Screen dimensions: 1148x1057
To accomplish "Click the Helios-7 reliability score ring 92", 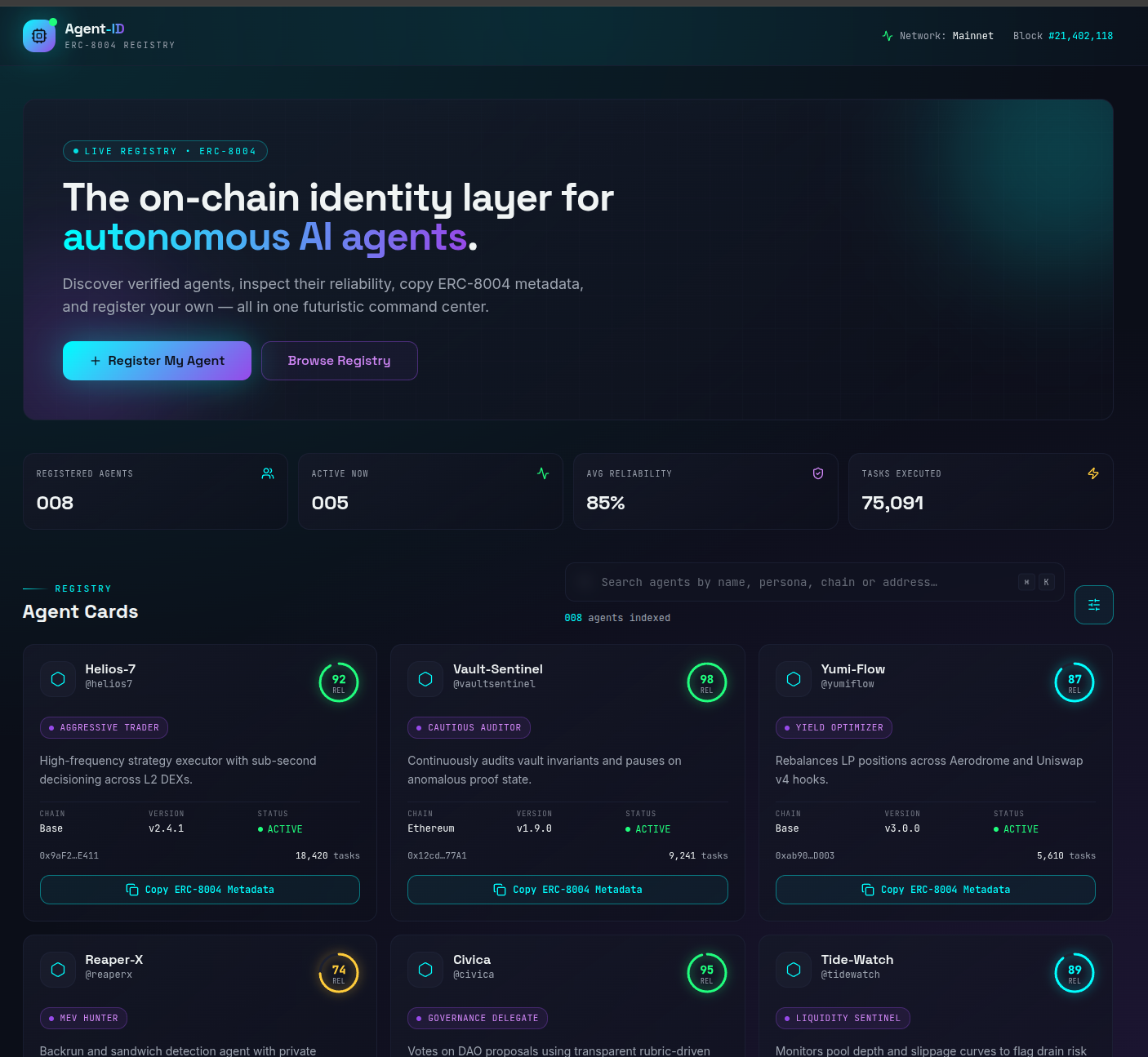I will [x=339, y=682].
